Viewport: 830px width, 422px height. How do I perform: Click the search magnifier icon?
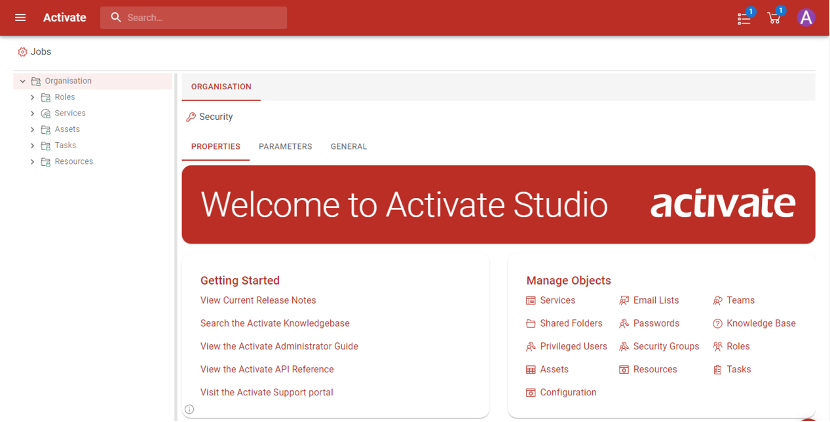[x=116, y=17]
